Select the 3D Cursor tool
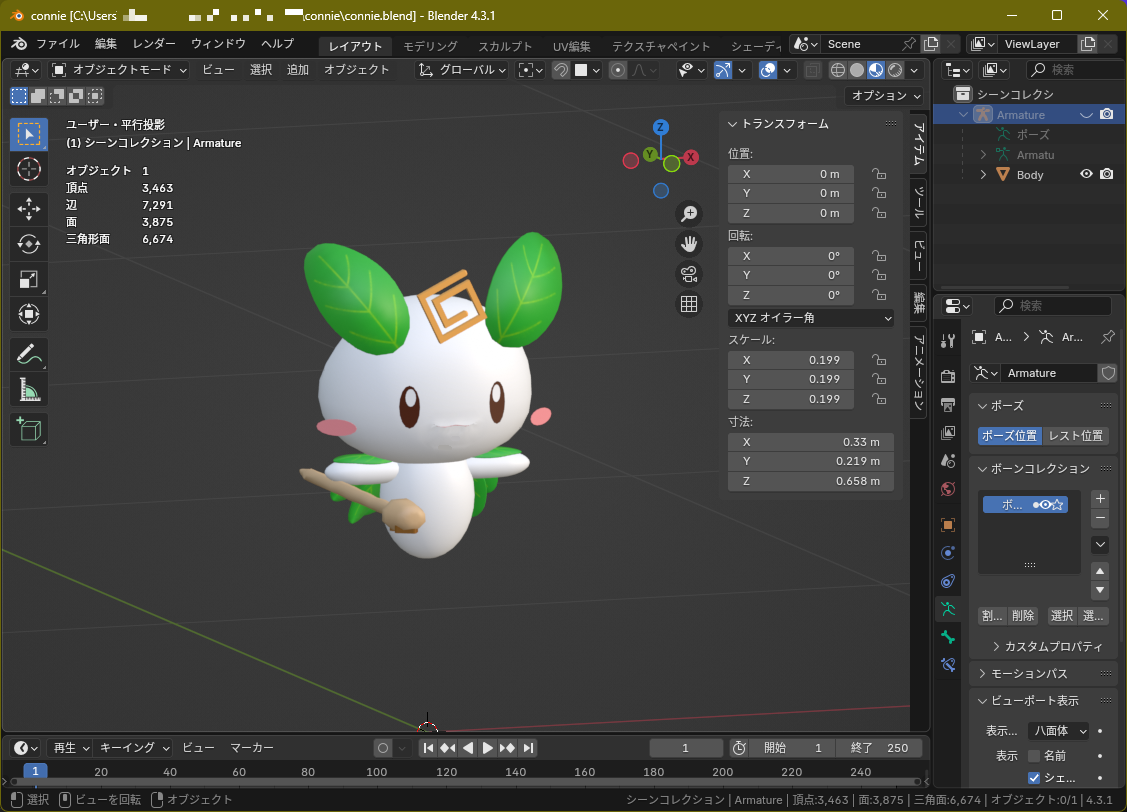This screenshot has height=812, width=1127. 29,170
